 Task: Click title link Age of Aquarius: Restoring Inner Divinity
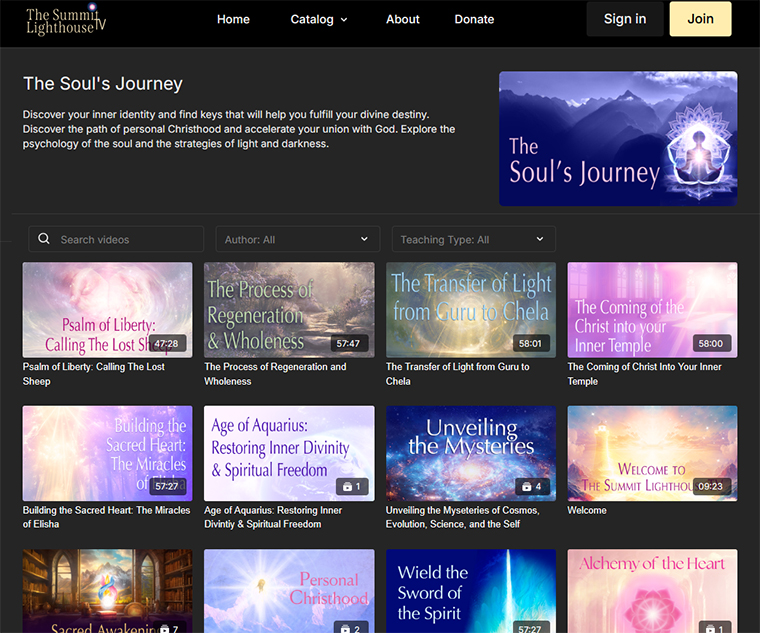click(273, 517)
